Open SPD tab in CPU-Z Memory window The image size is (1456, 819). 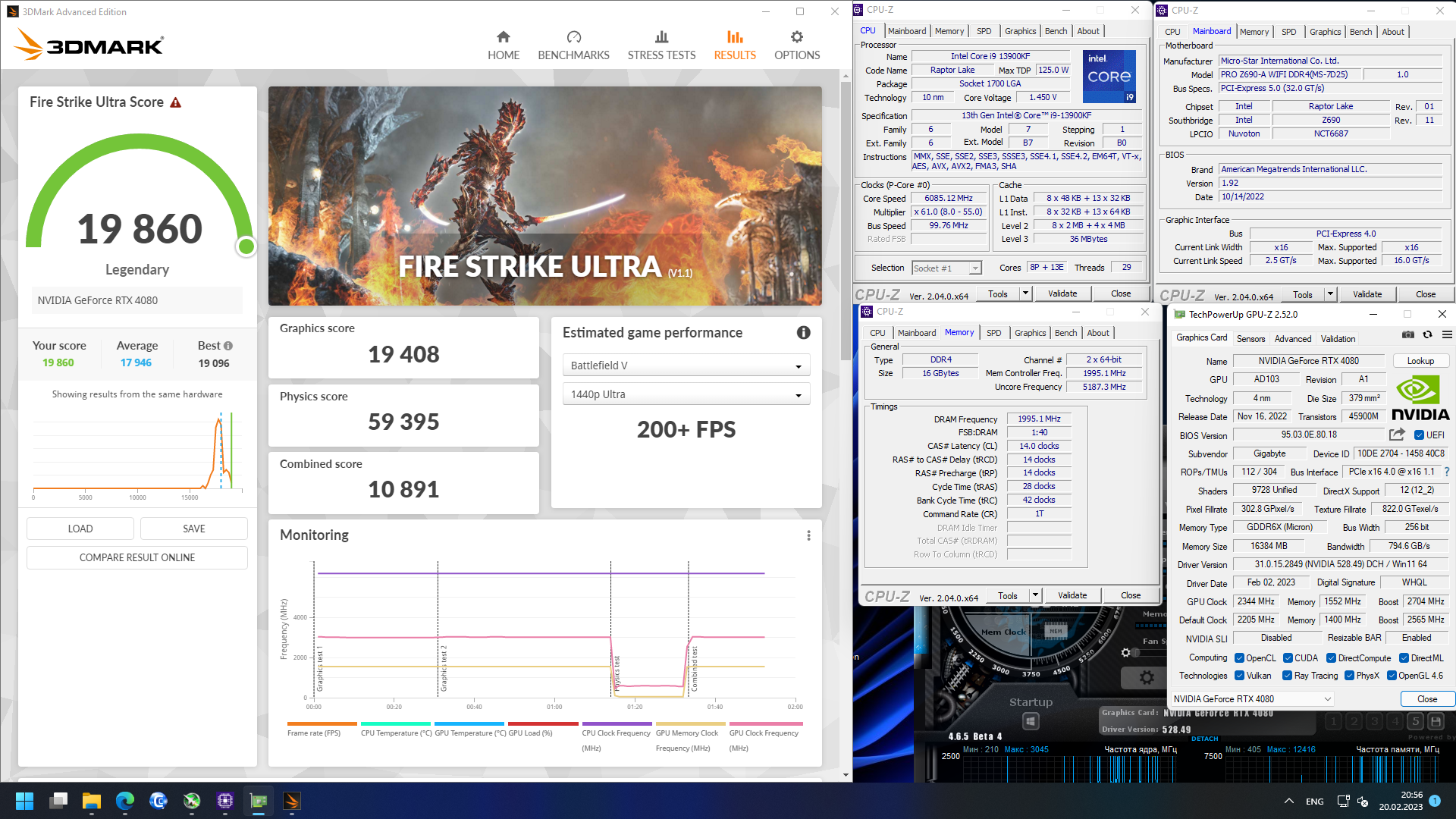pyautogui.click(x=993, y=333)
